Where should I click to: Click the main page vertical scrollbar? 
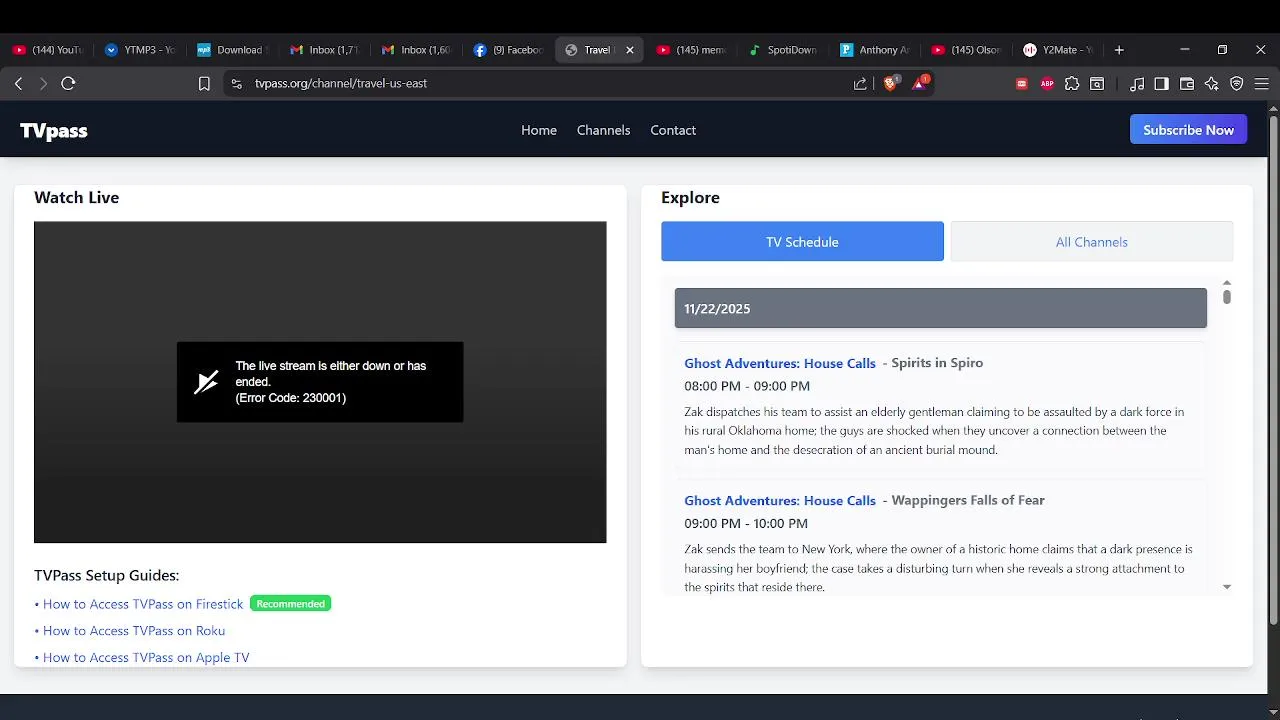[1273, 370]
